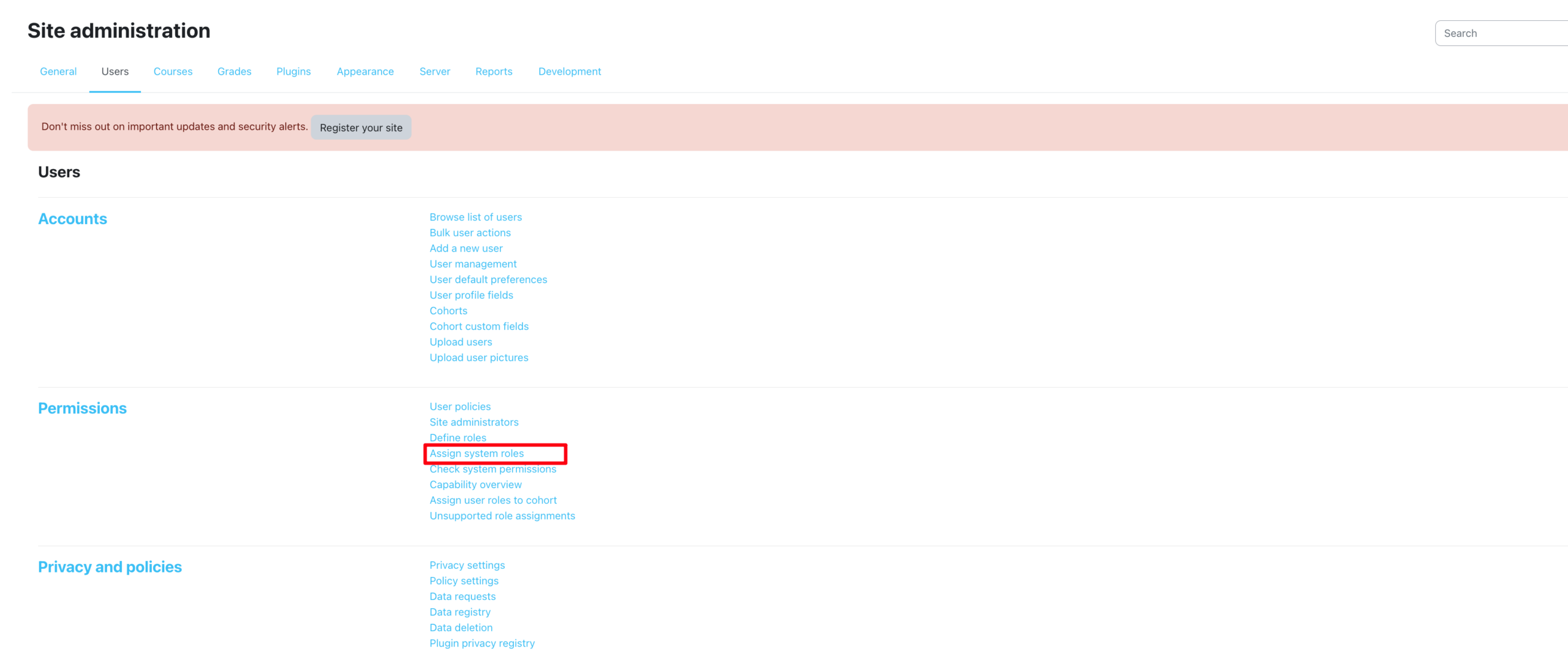Open Site administrators settings
1568x665 pixels.
[x=473, y=422]
